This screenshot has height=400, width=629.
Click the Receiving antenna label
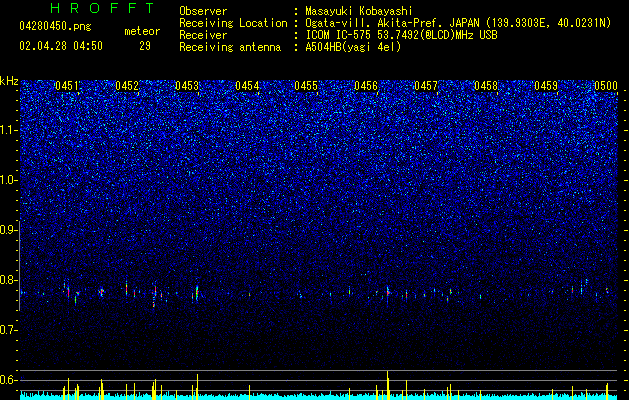[x=230, y=47]
